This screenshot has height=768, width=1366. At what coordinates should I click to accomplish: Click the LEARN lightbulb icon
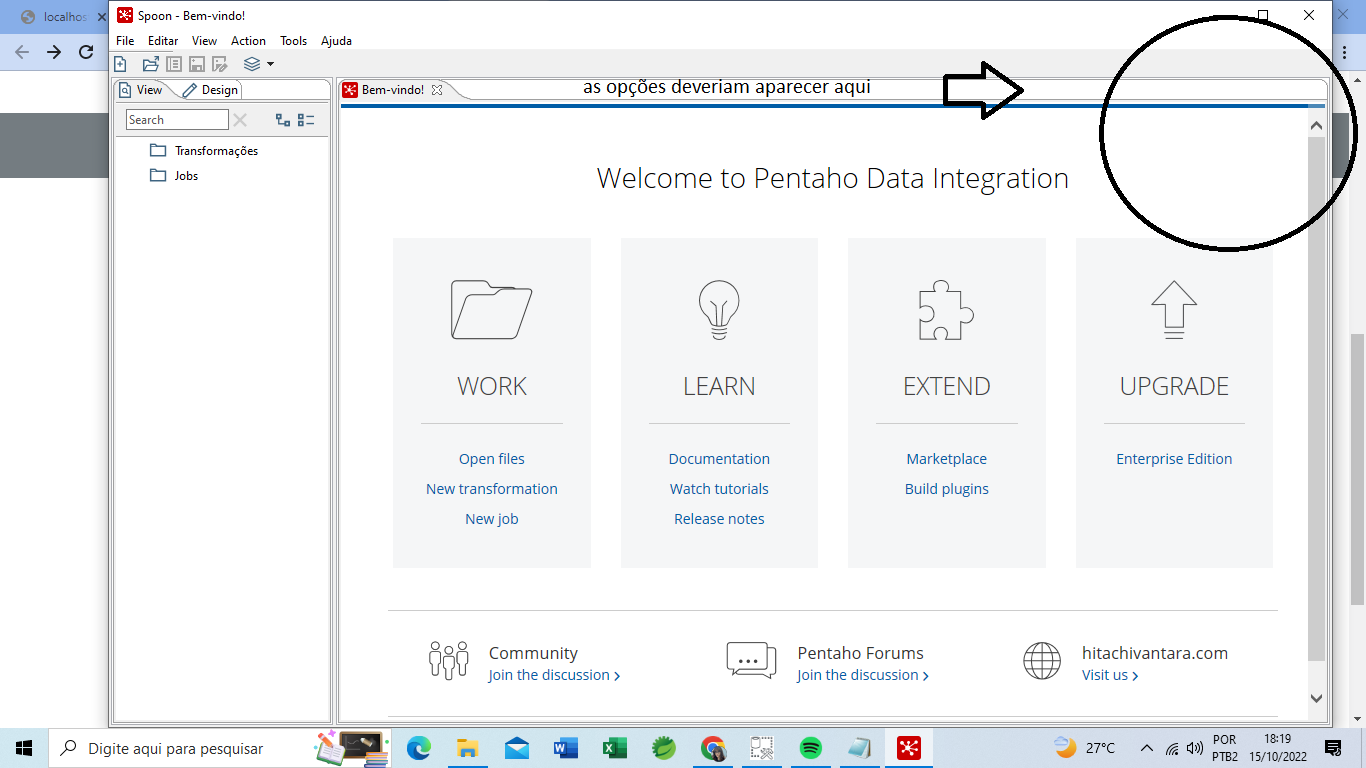[x=719, y=310]
